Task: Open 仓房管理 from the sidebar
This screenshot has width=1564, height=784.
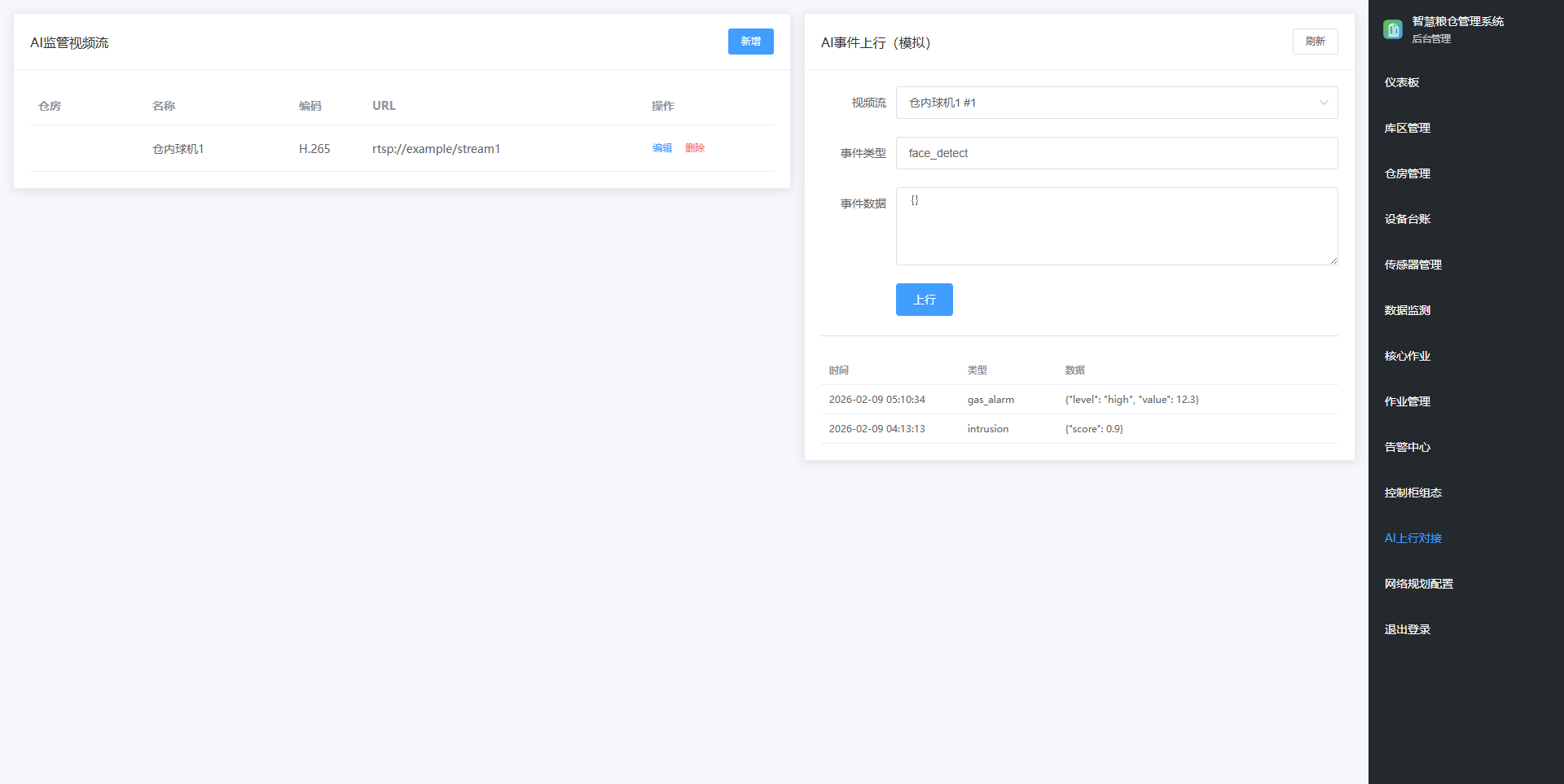Action: [x=1407, y=173]
